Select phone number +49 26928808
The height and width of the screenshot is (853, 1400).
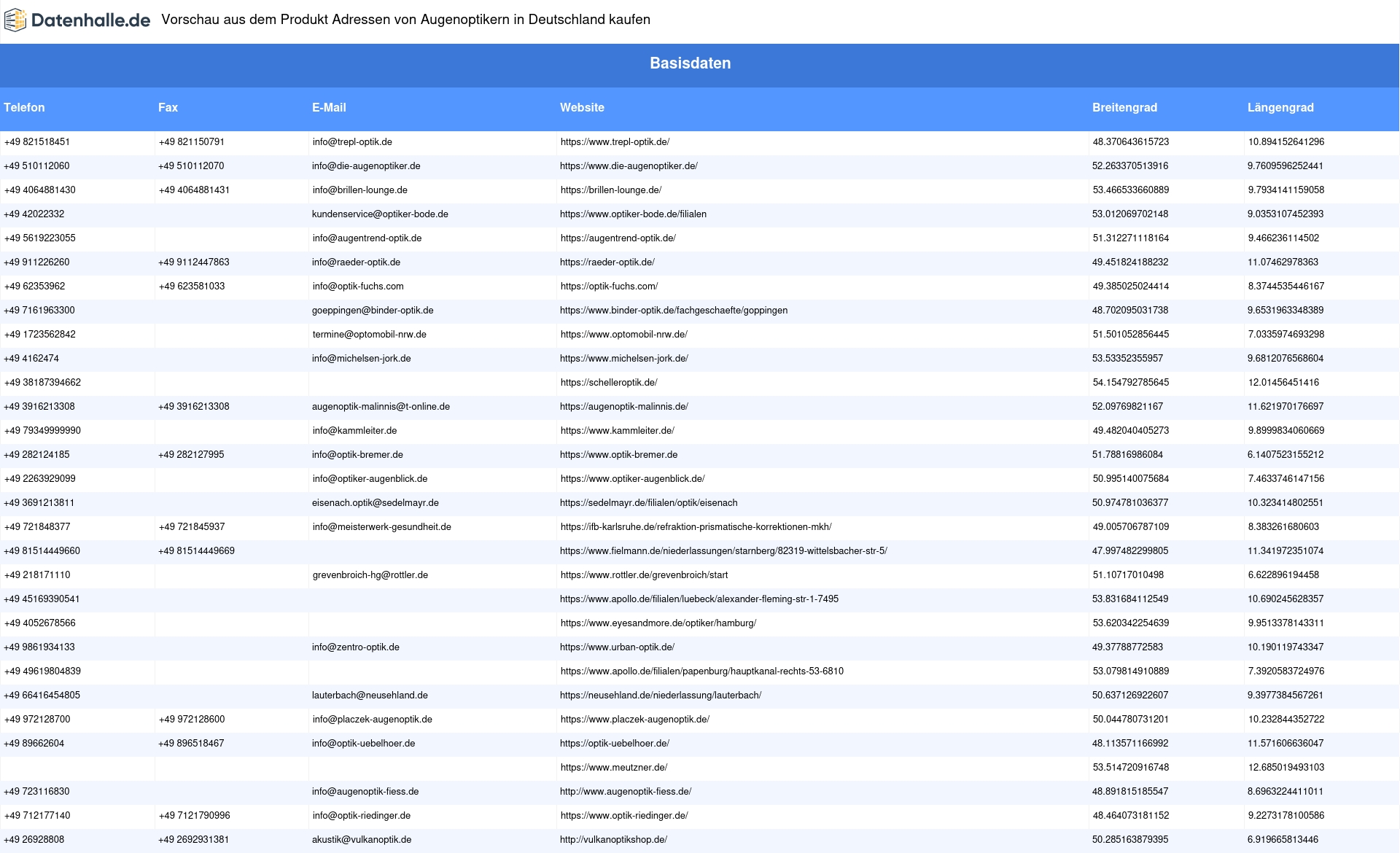(34, 840)
